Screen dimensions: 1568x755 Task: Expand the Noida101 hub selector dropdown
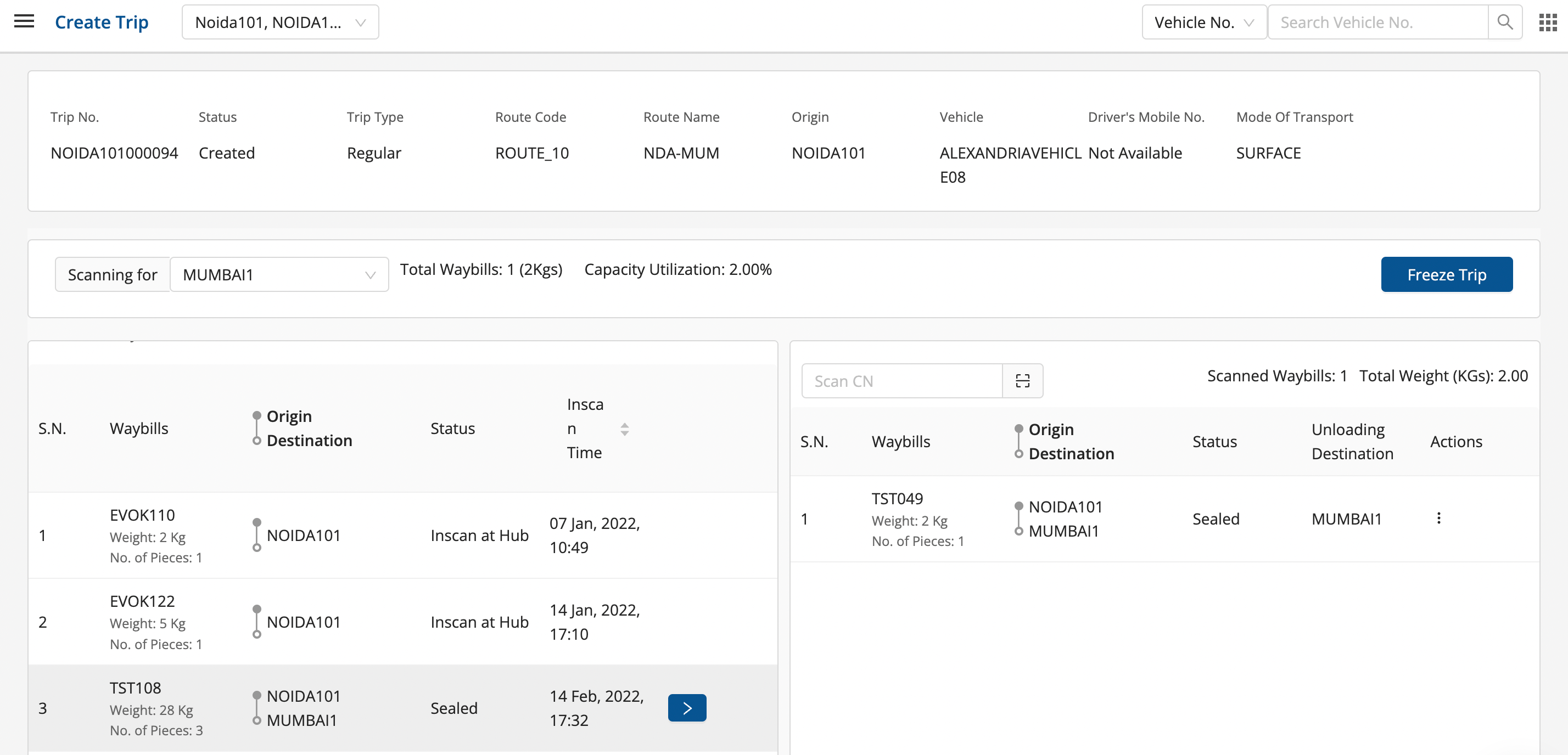pyautogui.click(x=280, y=22)
